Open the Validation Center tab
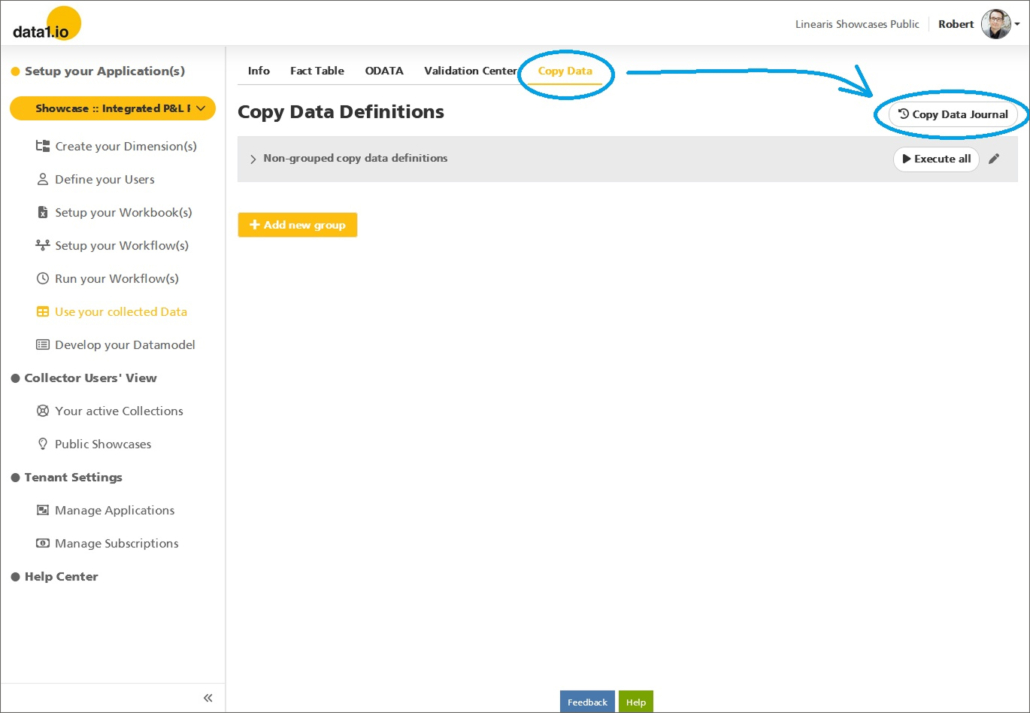The width and height of the screenshot is (1030, 713). pyautogui.click(x=470, y=71)
